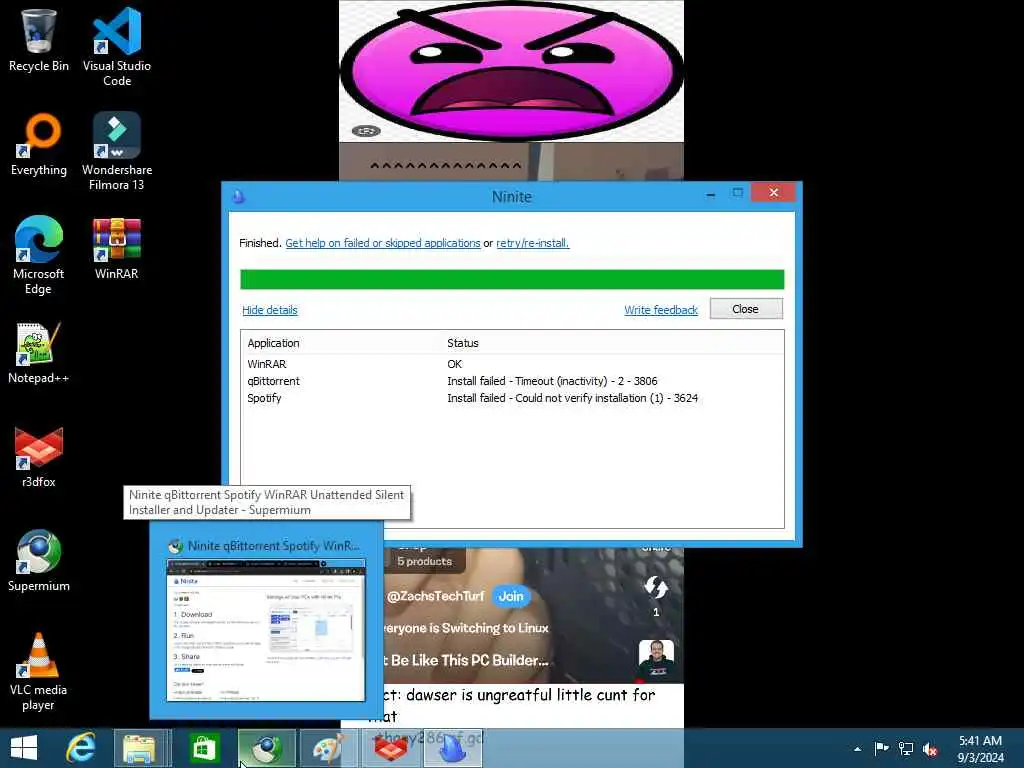Open the Write feedback link
Screen dimensions: 1024x768
click(x=661, y=310)
